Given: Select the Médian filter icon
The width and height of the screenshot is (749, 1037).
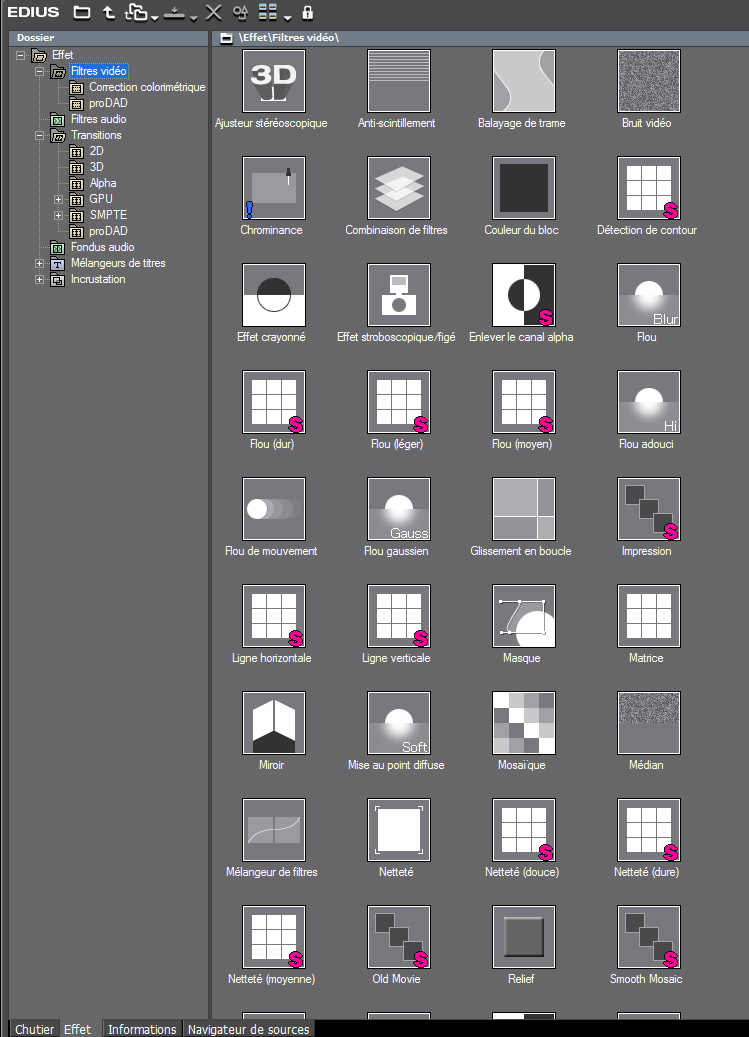Looking at the screenshot, I should (649, 724).
